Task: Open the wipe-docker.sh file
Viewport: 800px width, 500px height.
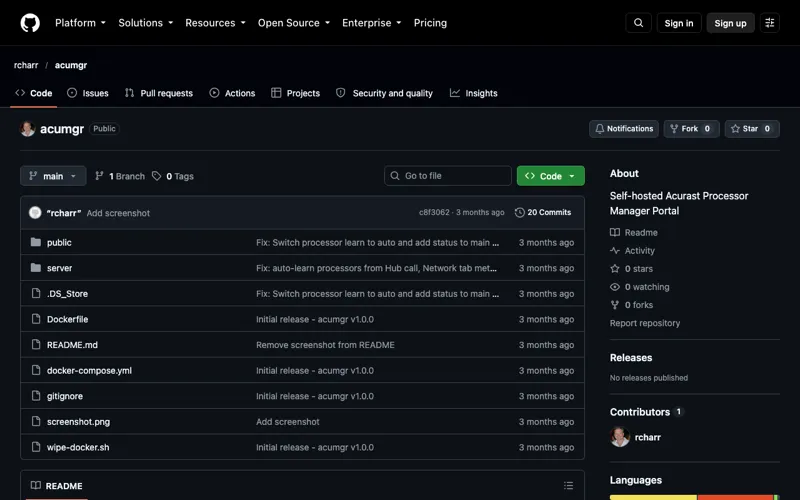Action: point(78,447)
